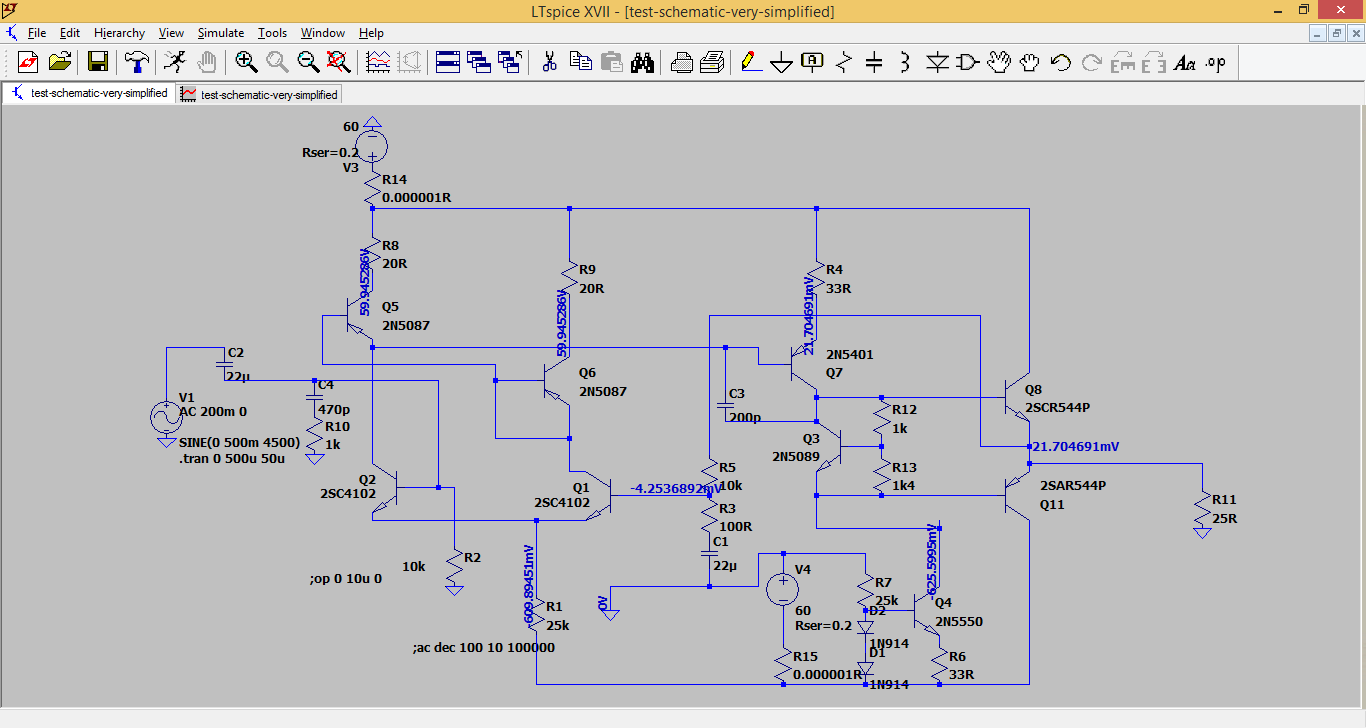The height and width of the screenshot is (728, 1366).
Task: Open a file with the folder icon
Action: (x=61, y=62)
